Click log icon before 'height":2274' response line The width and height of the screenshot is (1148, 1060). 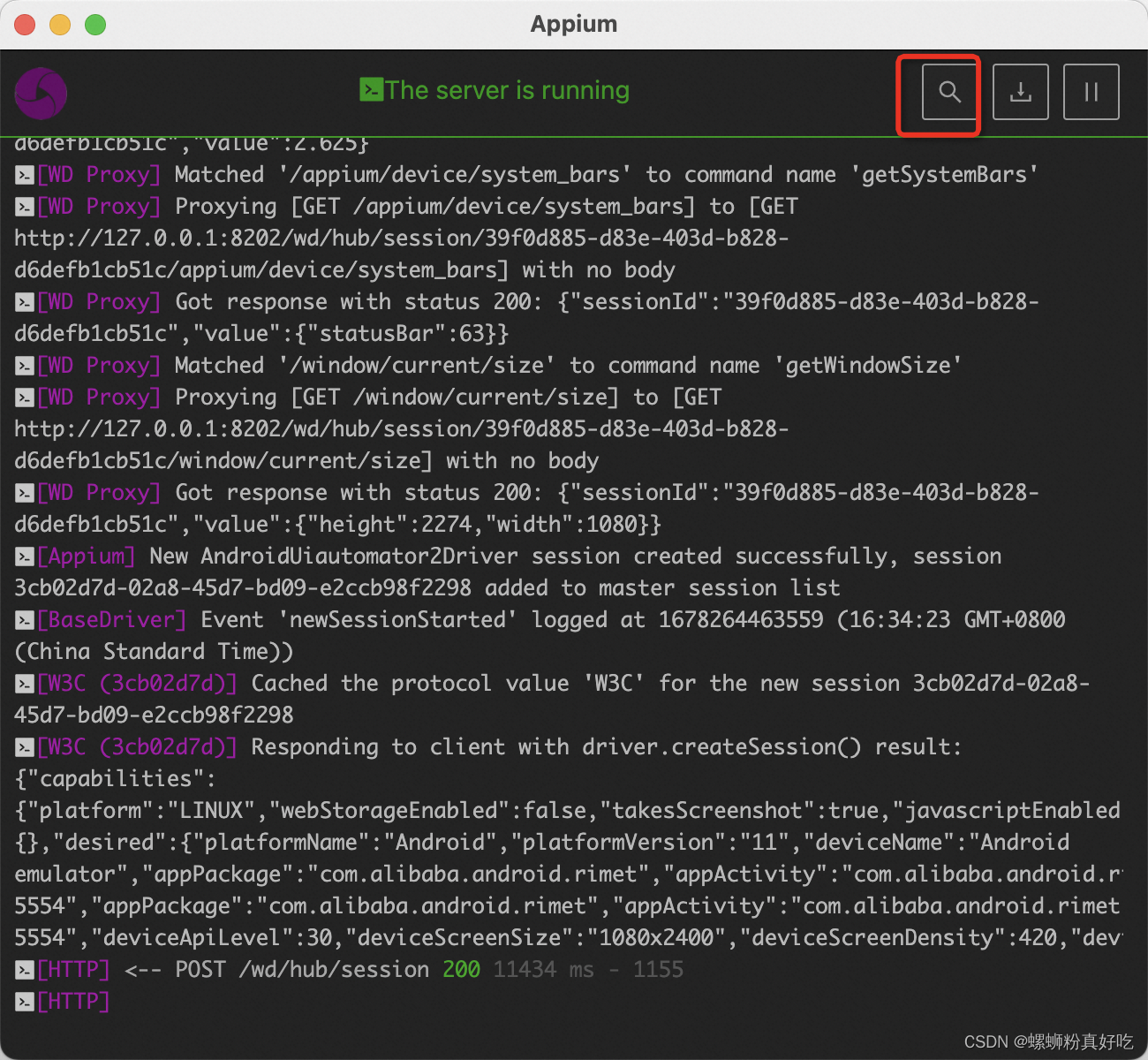tap(25, 493)
